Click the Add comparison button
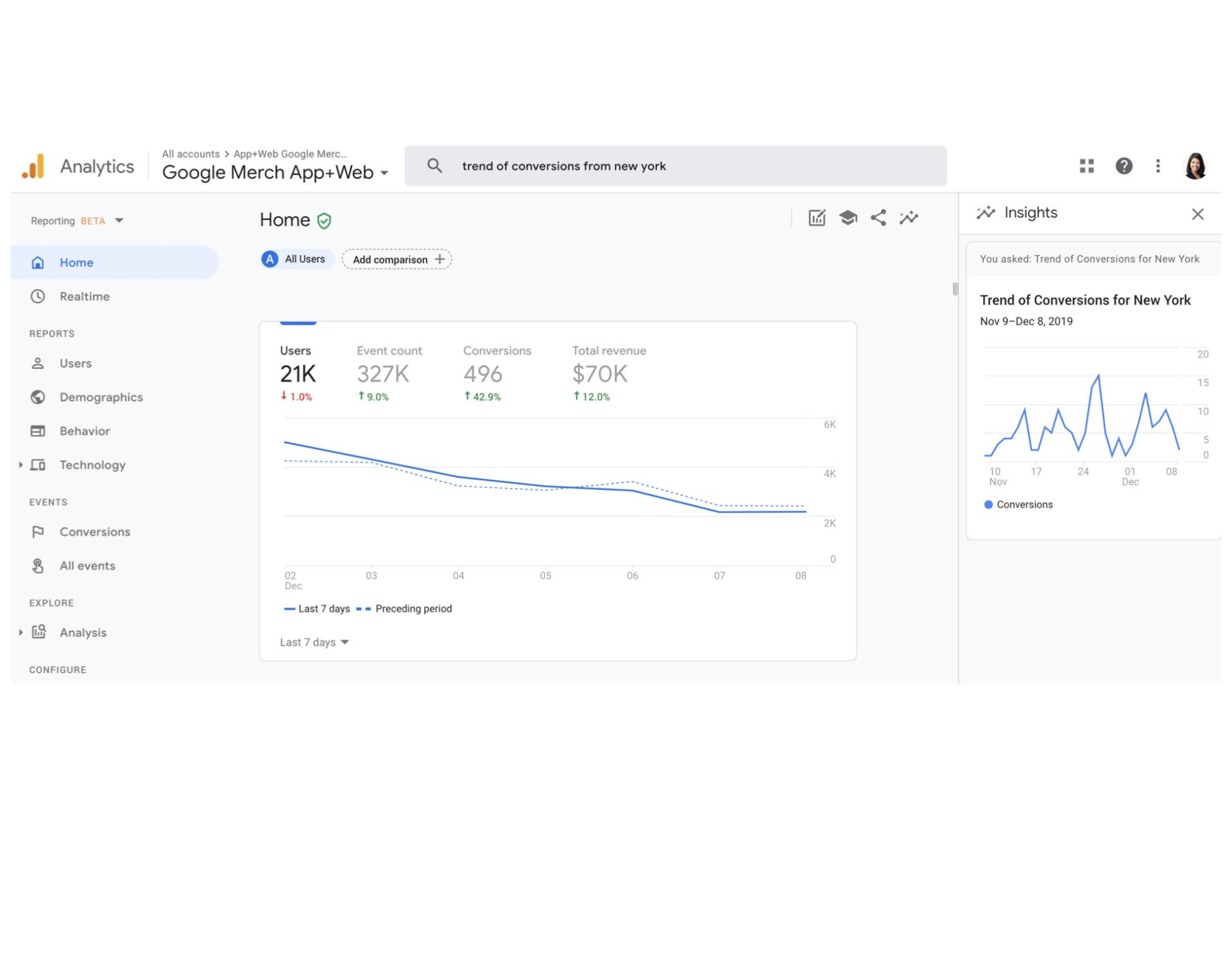1232x962 pixels. (x=397, y=259)
